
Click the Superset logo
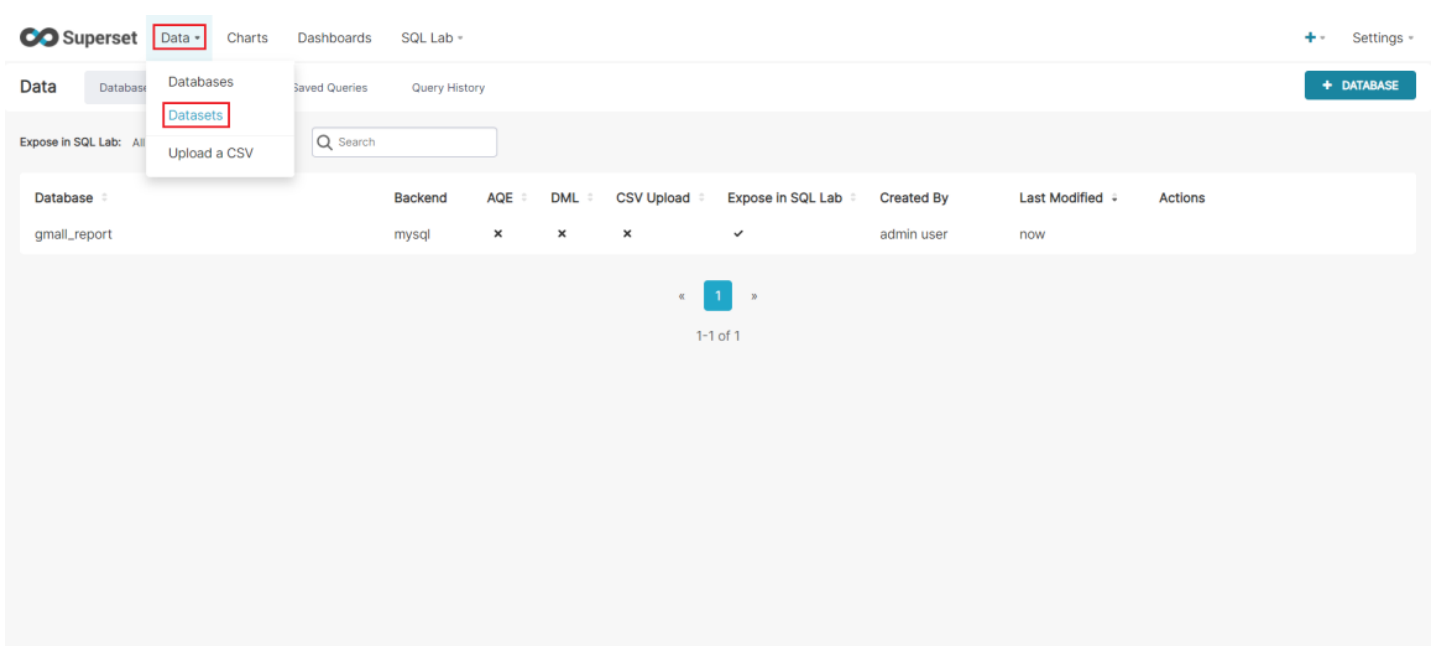coord(79,38)
